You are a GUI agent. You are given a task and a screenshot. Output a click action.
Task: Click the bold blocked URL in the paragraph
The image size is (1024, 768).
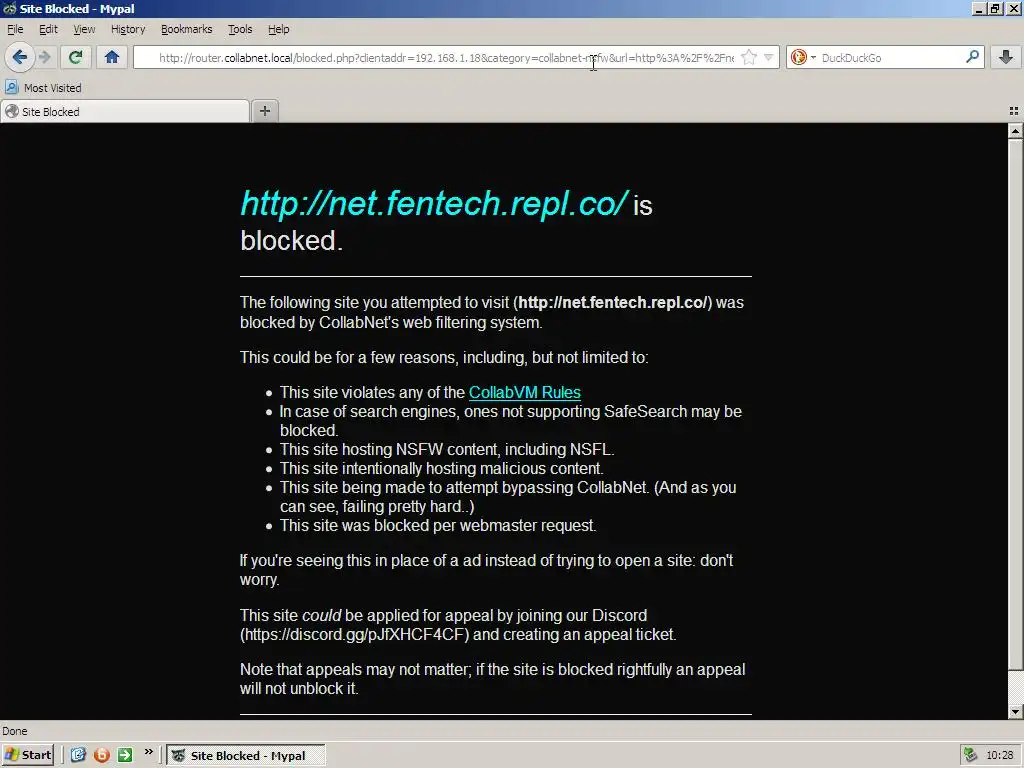click(x=613, y=302)
